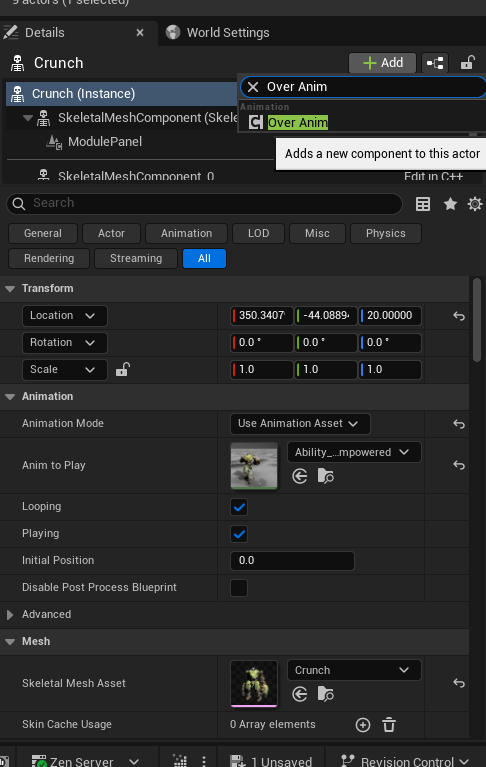Filter by Animation category
This screenshot has height=767, width=486.
[186, 233]
